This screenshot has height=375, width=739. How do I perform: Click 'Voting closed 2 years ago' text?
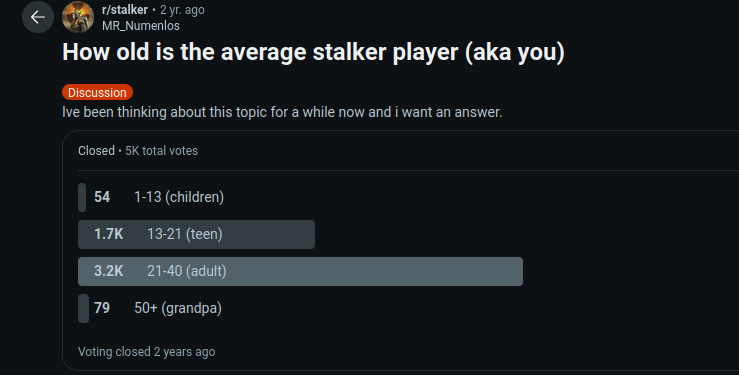[x=147, y=352]
